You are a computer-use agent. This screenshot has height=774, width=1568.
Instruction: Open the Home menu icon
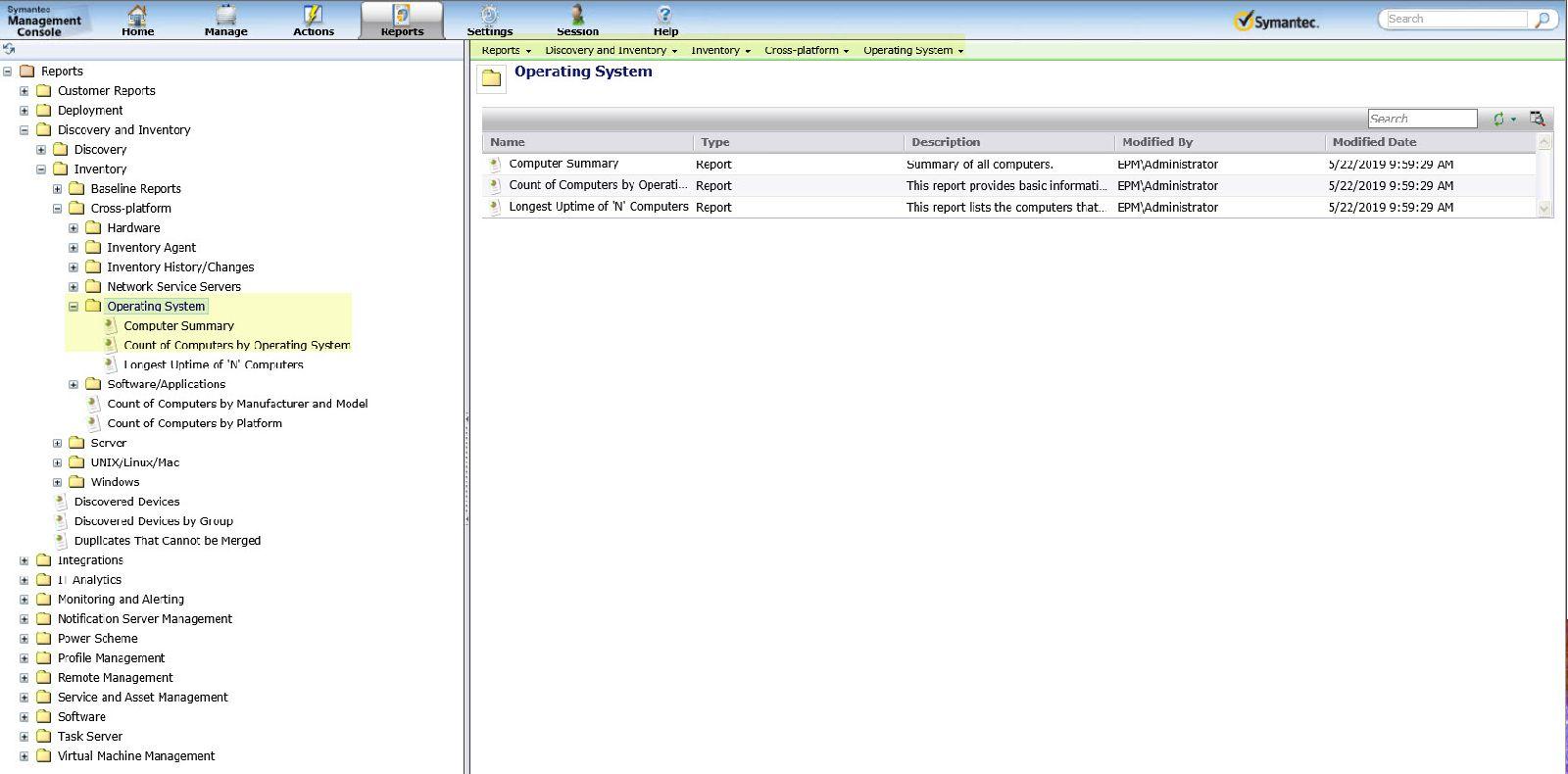(137, 15)
